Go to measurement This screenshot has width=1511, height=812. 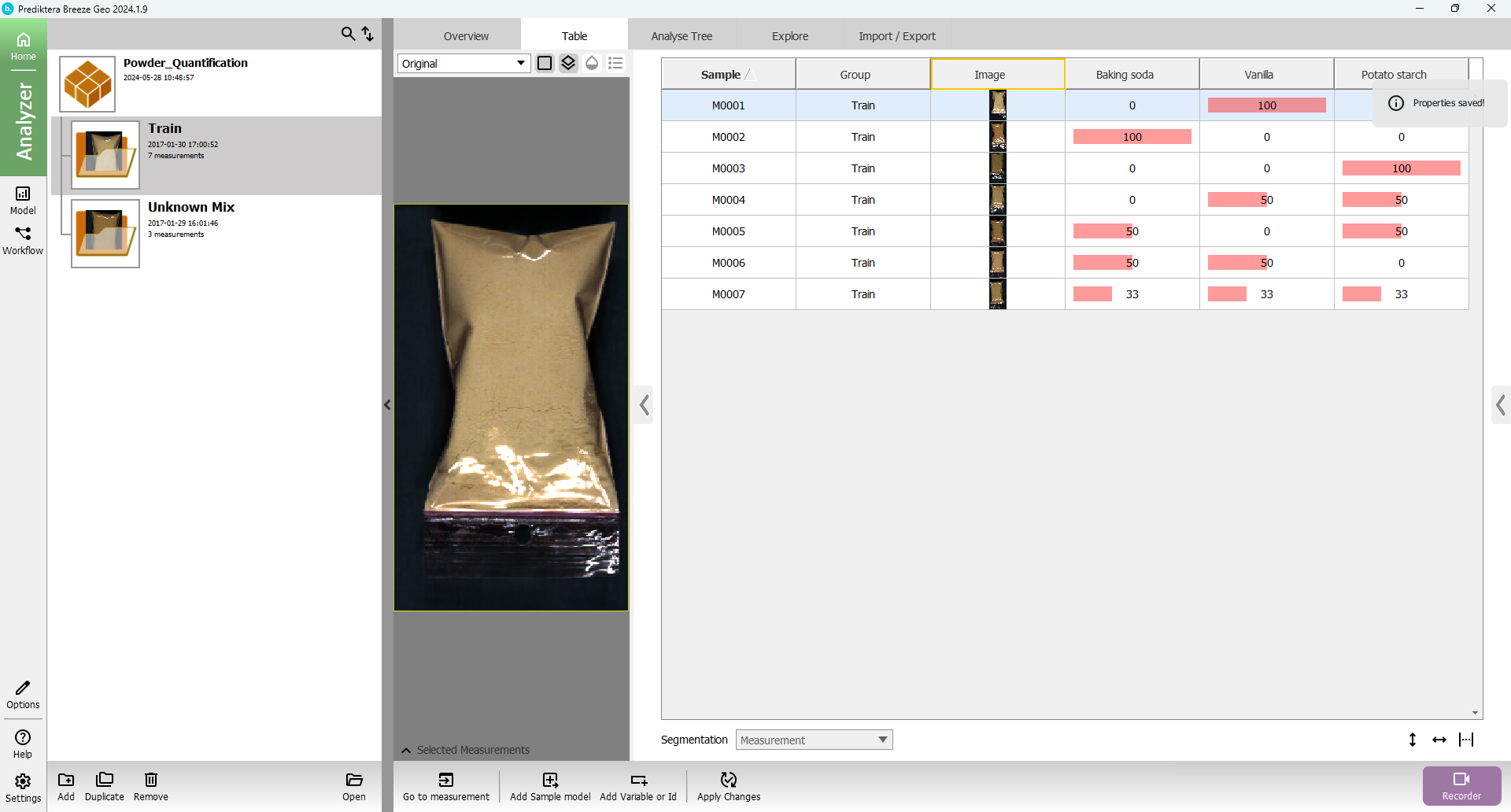click(x=446, y=785)
